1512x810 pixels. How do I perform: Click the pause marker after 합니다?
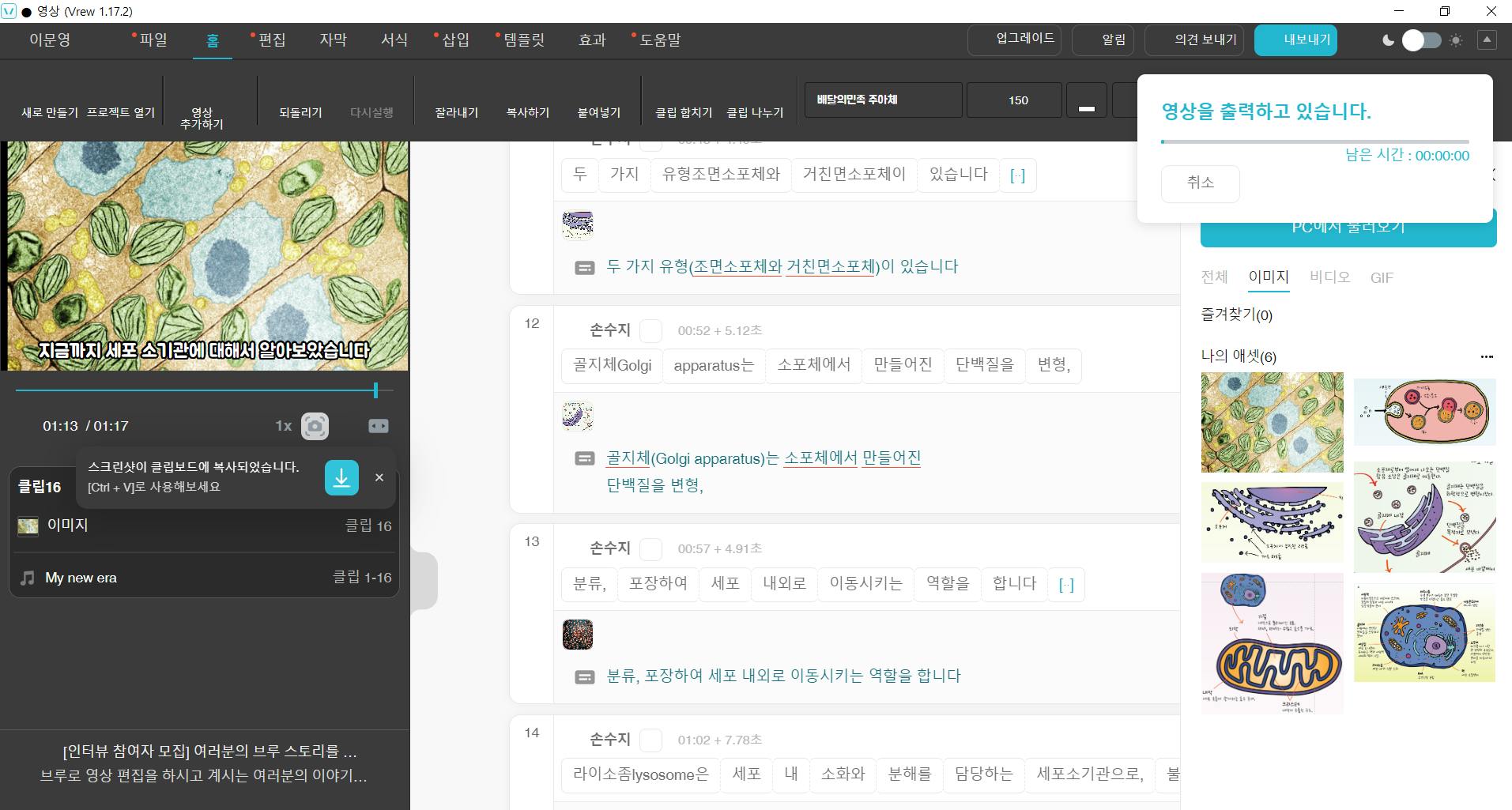(x=1066, y=585)
